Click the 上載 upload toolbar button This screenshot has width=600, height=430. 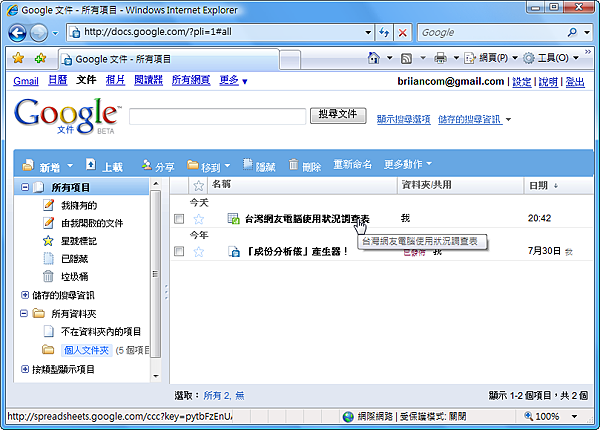104,165
